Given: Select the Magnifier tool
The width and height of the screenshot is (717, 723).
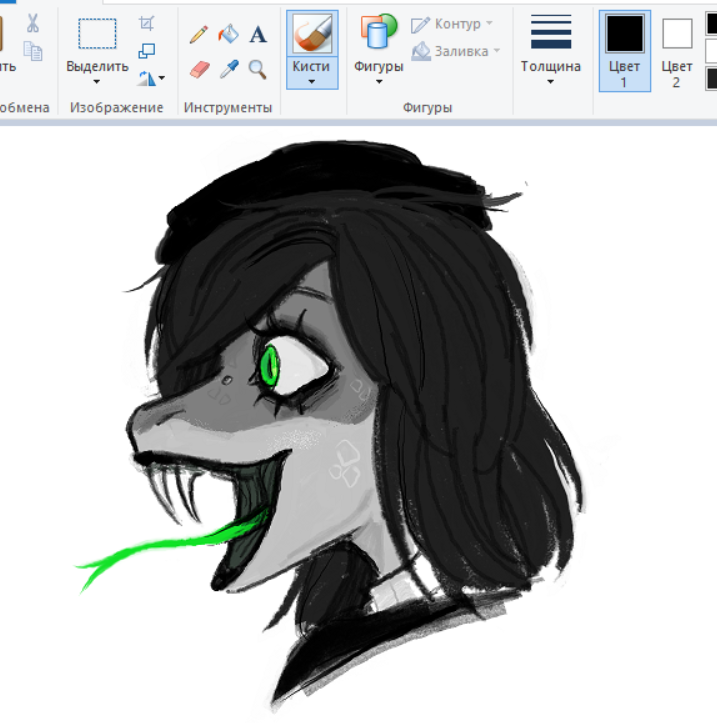Looking at the screenshot, I should pyautogui.click(x=257, y=70).
